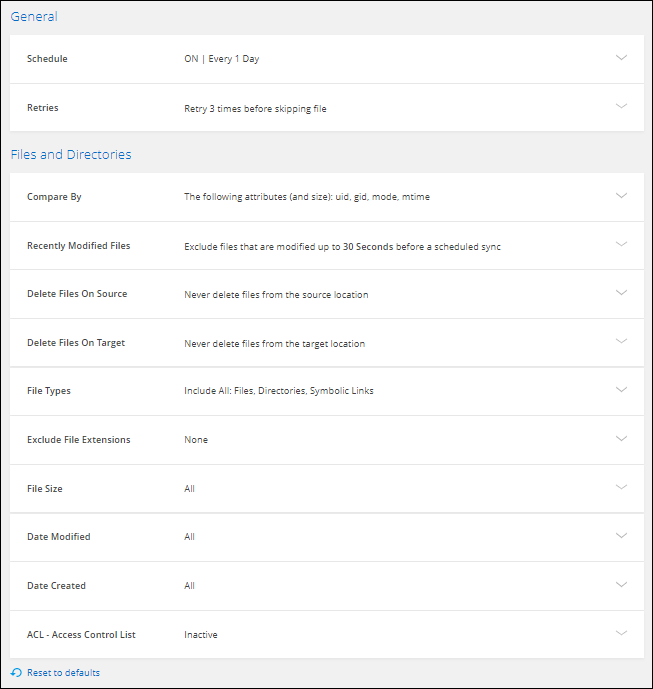This screenshot has height=689, width=653.
Task: Expand the Schedule row chevron
Action: click(x=621, y=58)
